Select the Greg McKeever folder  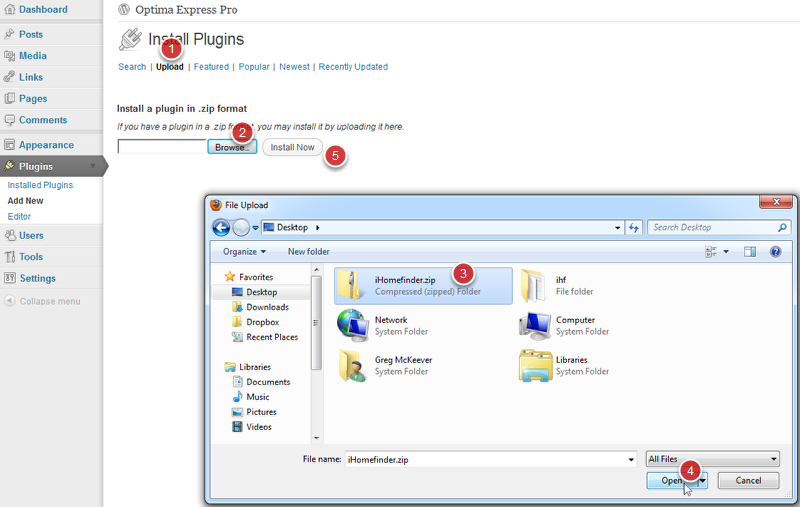pos(385,366)
